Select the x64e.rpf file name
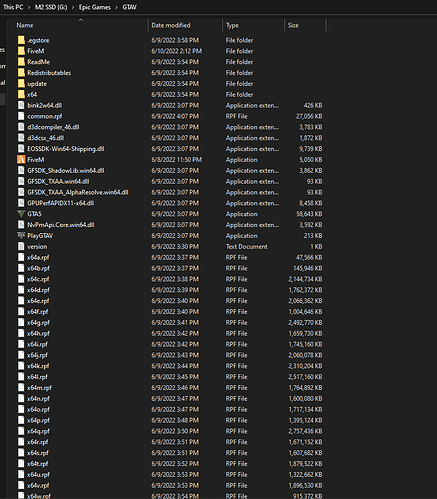437x499 pixels. tap(38, 301)
